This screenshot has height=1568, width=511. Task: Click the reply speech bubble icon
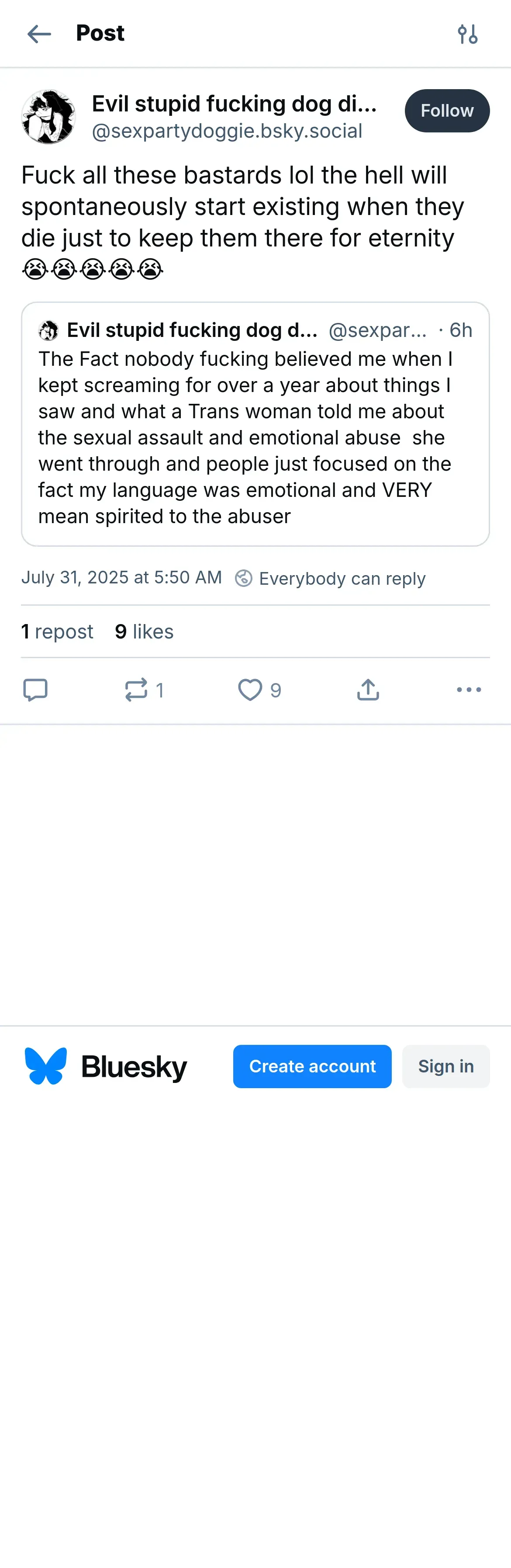tap(35, 690)
